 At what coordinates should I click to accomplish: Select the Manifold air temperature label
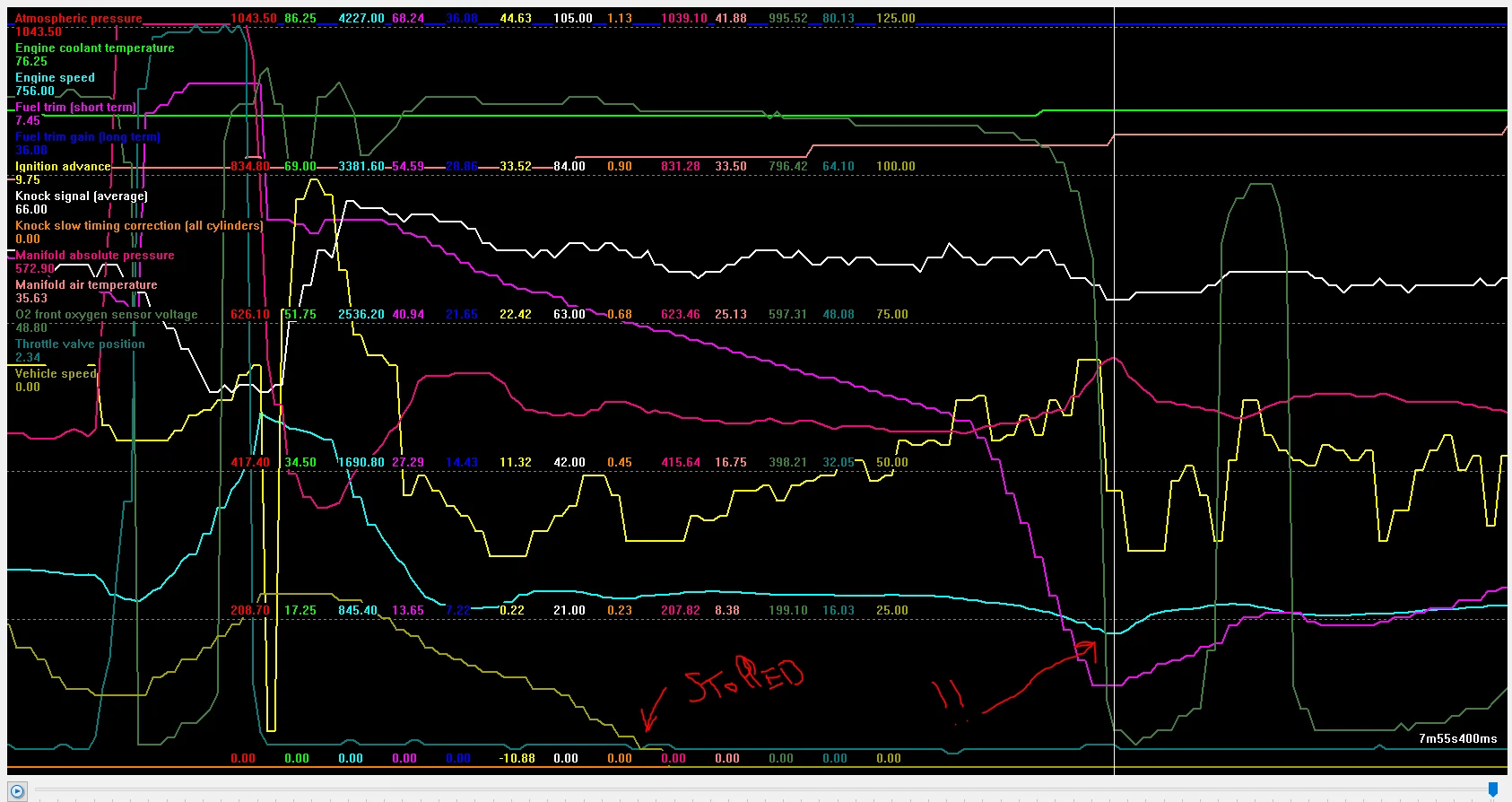(x=86, y=284)
